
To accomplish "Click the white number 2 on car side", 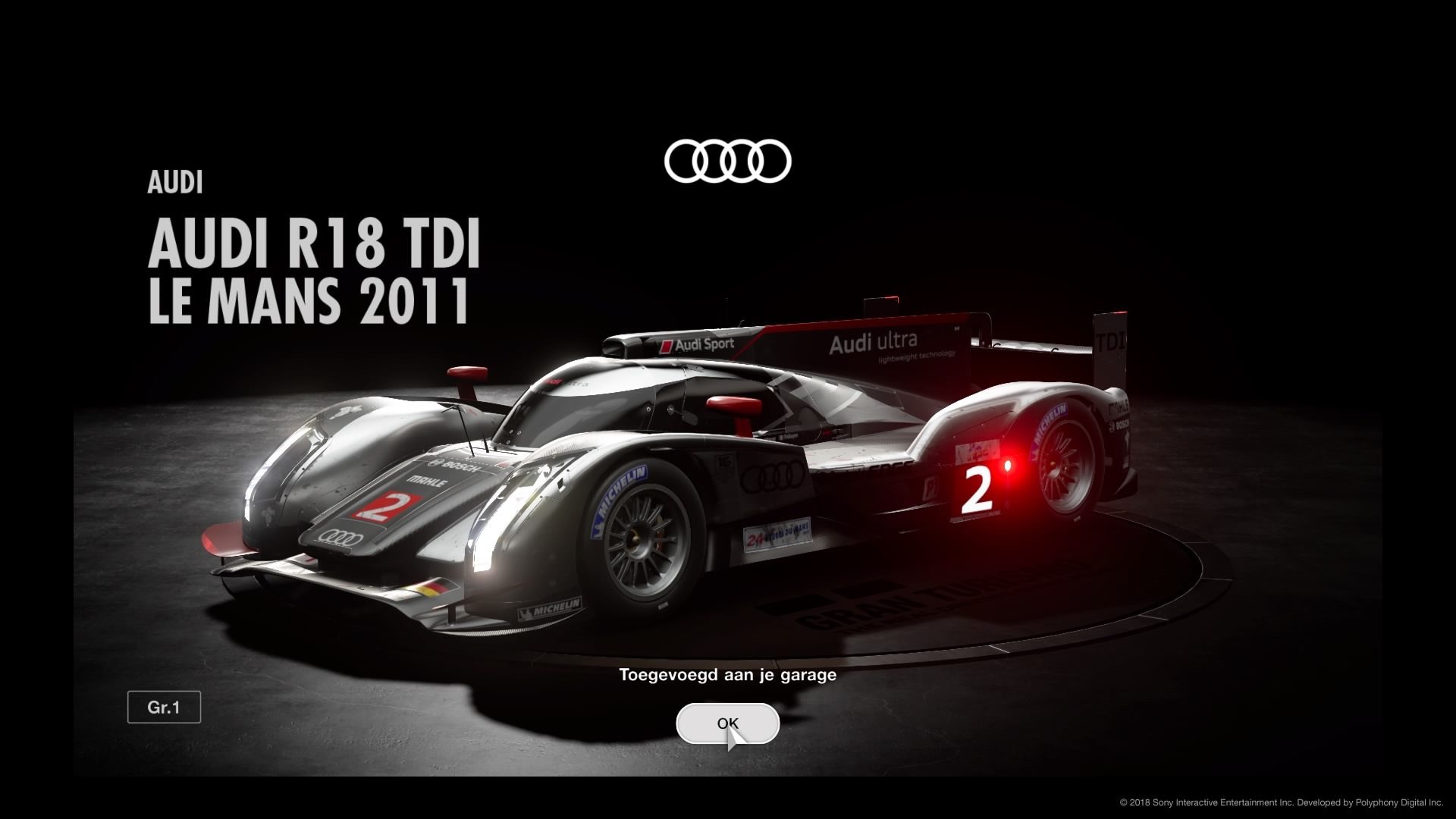I will [x=976, y=491].
